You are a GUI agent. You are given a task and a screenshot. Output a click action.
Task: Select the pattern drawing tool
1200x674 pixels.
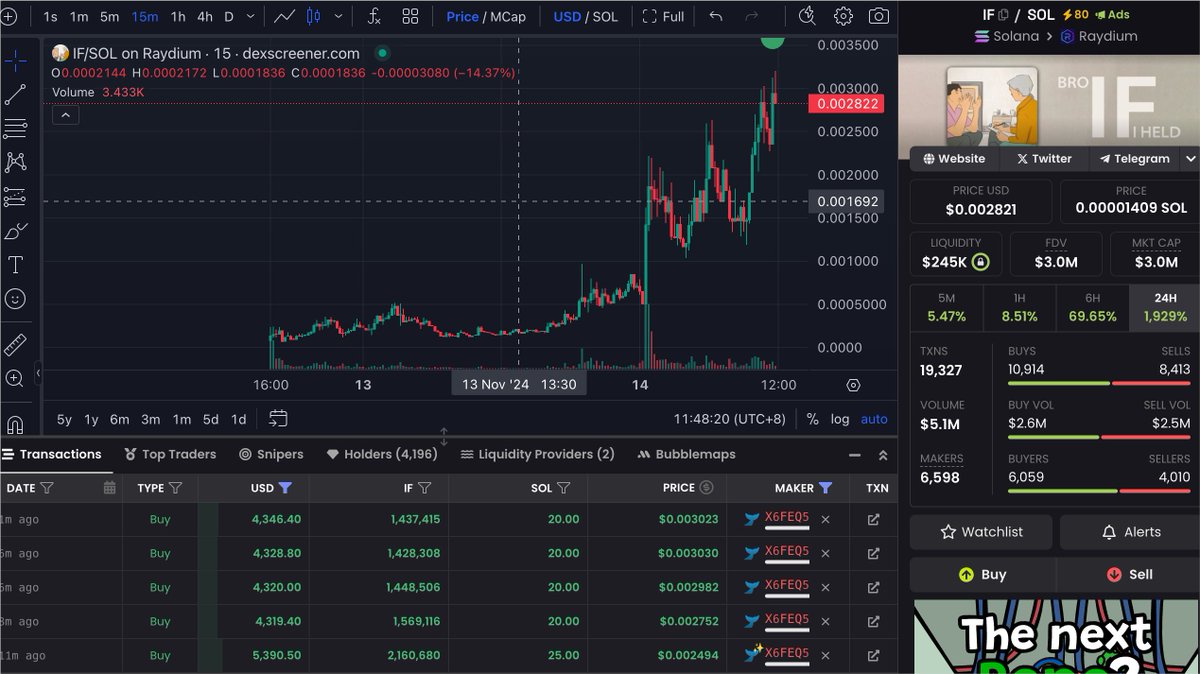(15, 161)
